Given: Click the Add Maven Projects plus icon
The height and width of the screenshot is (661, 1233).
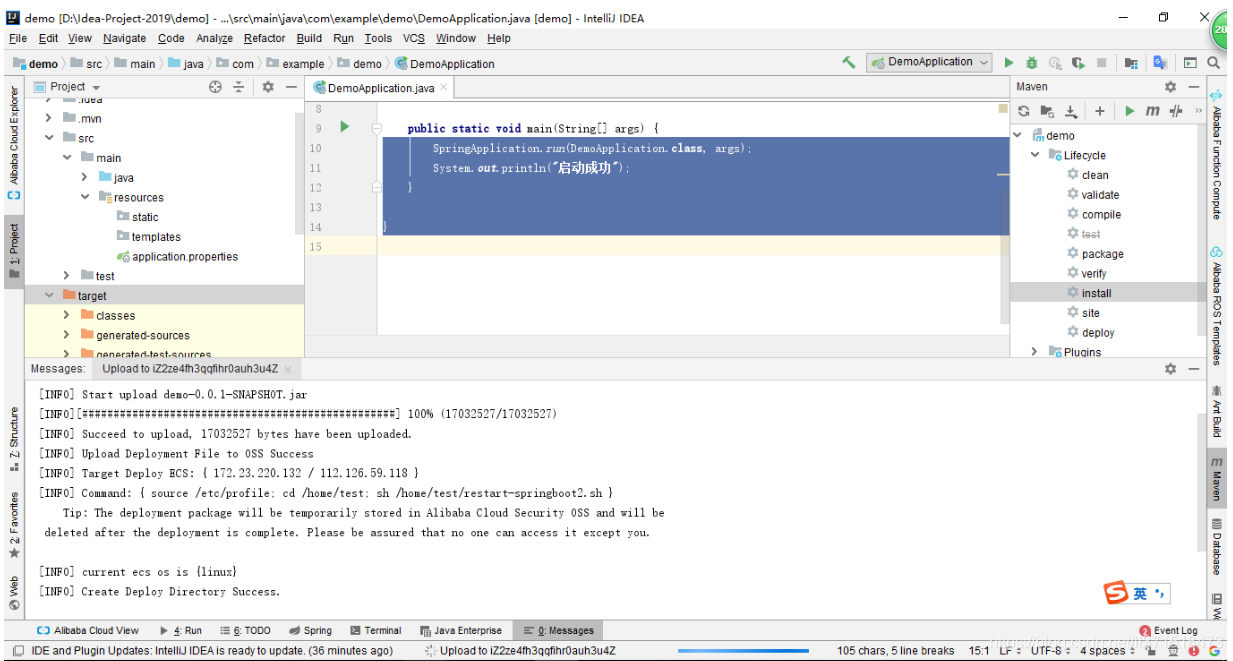Looking at the screenshot, I should tap(1100, 111).
